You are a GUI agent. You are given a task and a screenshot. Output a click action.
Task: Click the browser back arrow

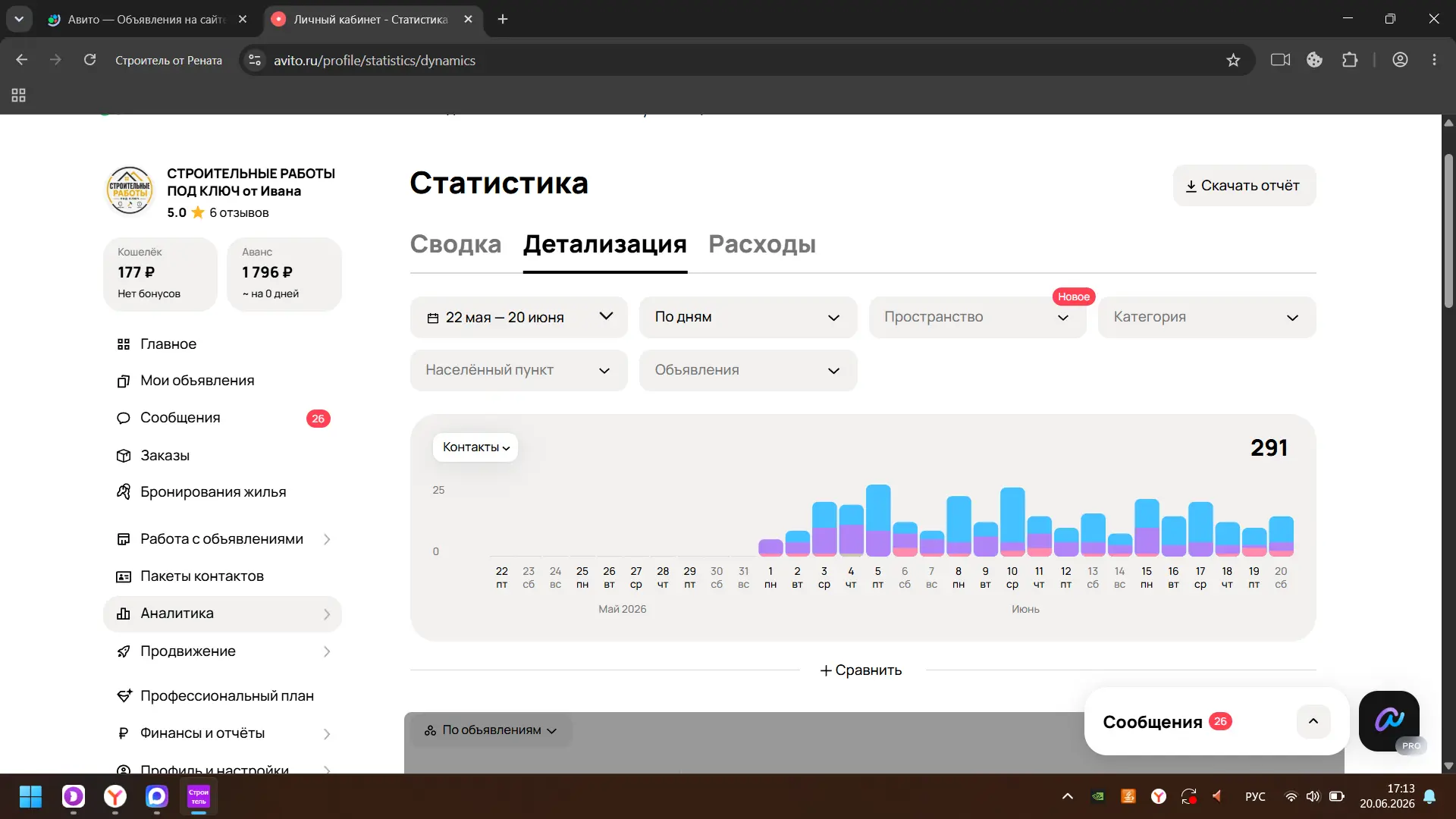tap(21, 60)
